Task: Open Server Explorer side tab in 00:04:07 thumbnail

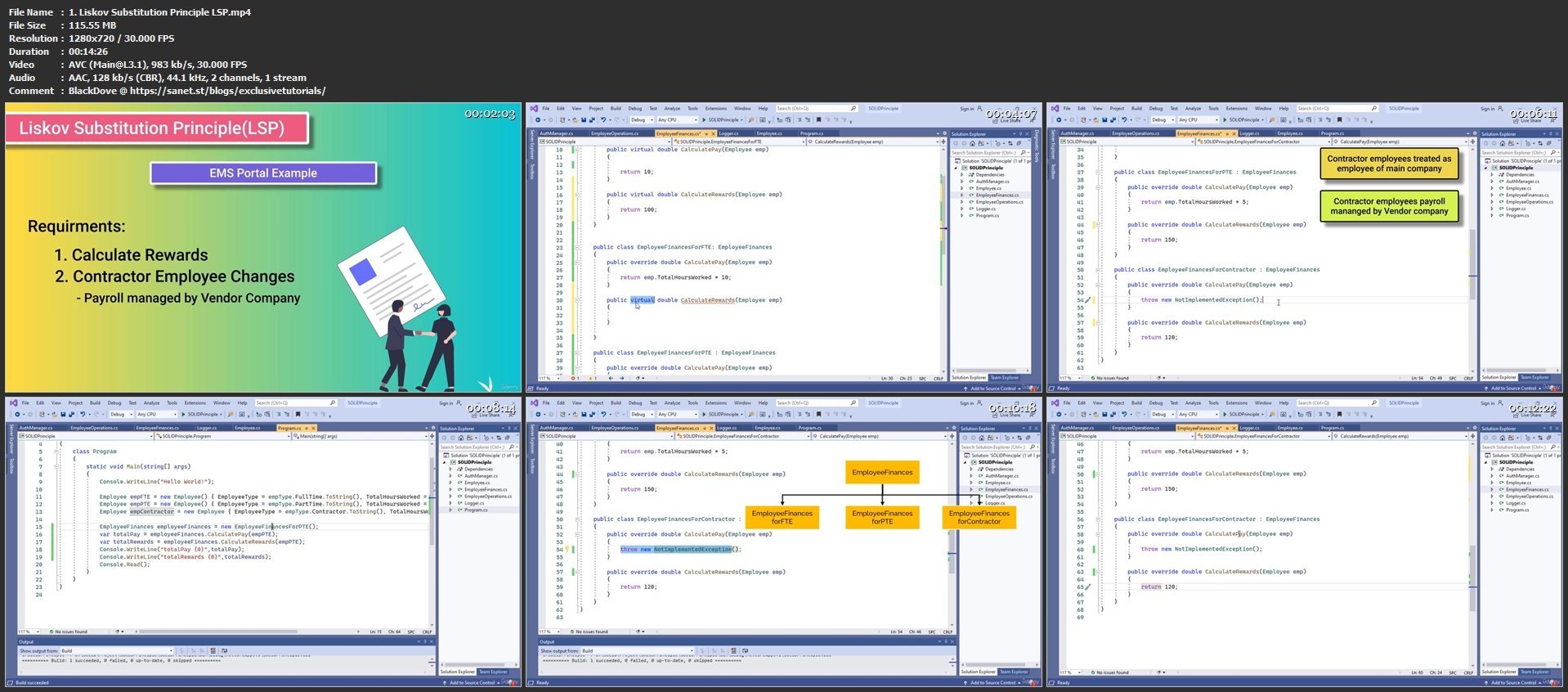Action: coord(532,145)
